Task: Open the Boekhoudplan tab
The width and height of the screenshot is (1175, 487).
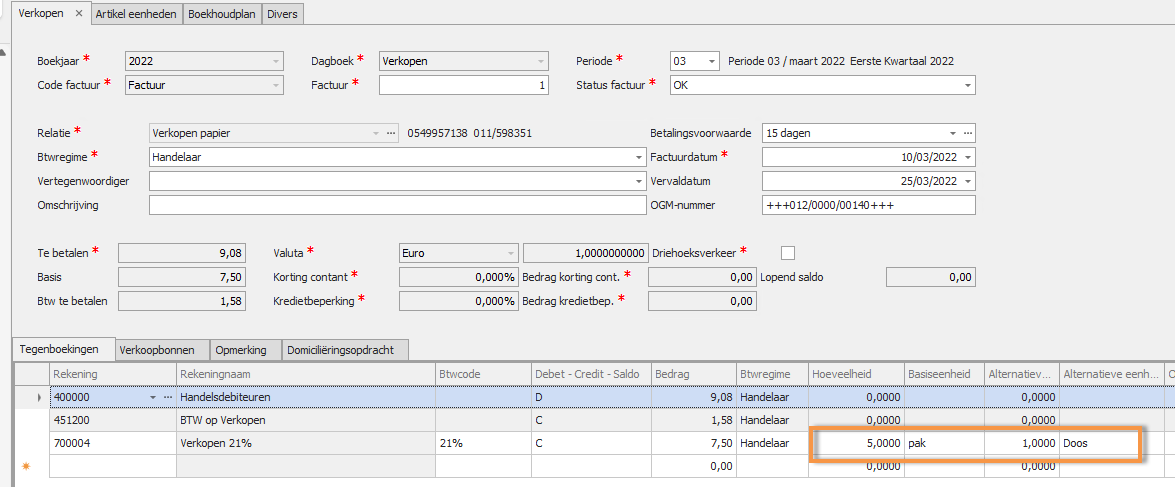Action: pyautogui.click(x=223, y=13)
